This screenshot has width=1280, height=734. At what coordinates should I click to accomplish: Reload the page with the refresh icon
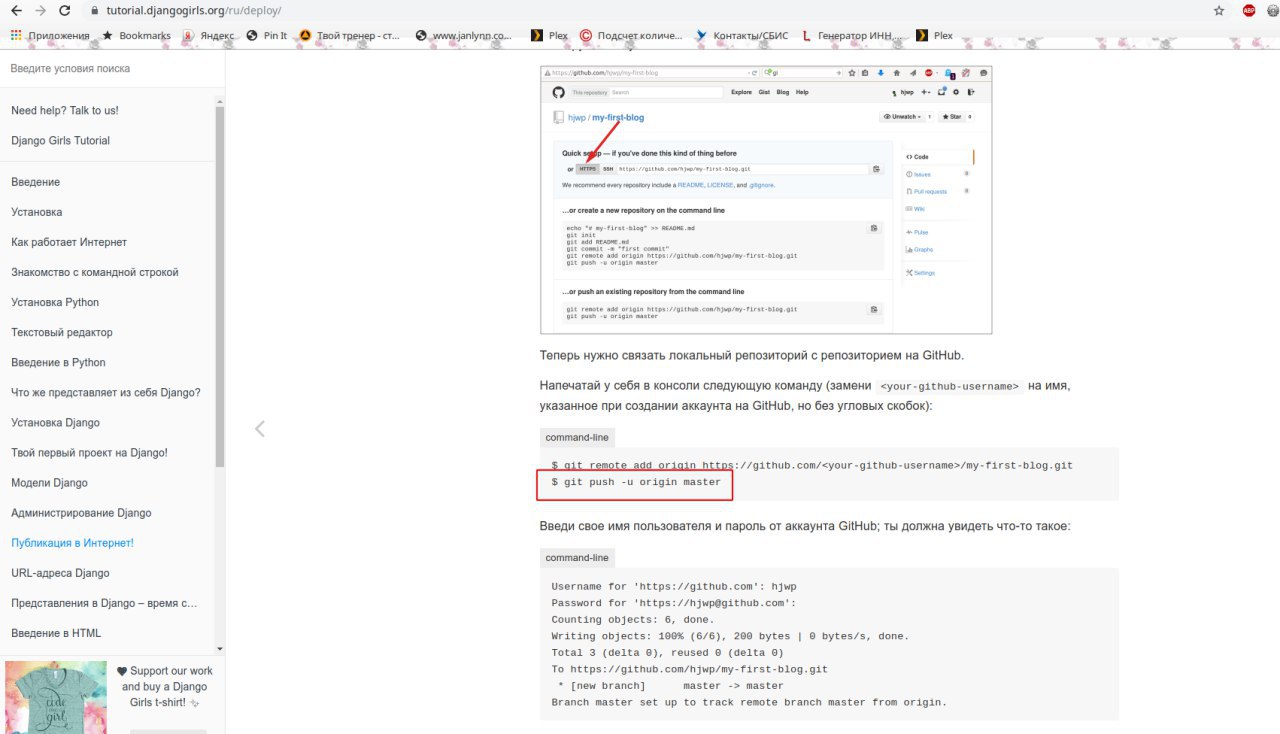pyautogui.click(x=65, y=10)
